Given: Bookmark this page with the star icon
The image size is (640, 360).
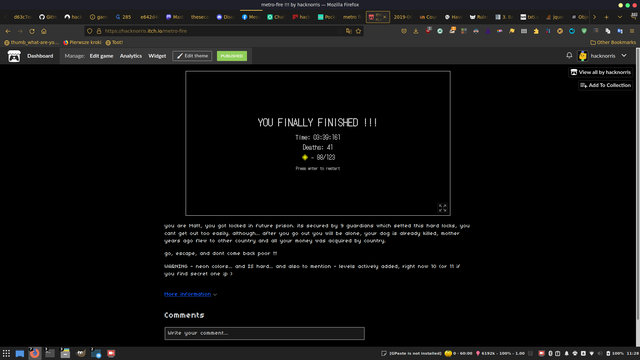Looking at the screenshot, I should click(x=358, y=31).
